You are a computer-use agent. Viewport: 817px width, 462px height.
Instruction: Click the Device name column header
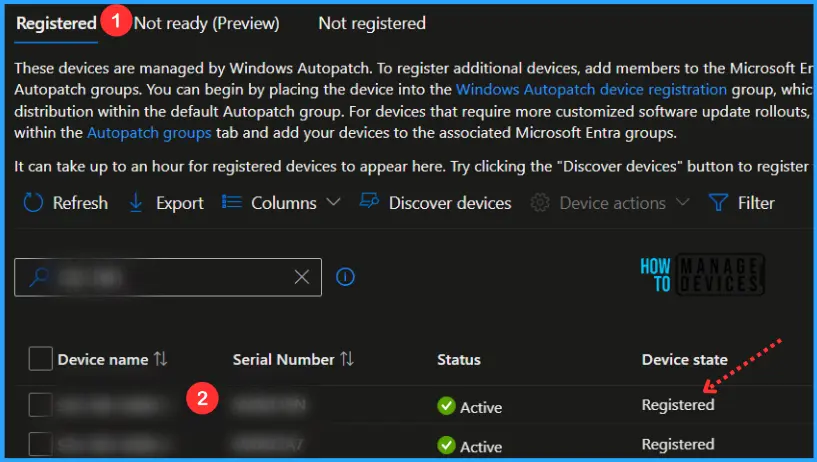[x=103, y=359]
